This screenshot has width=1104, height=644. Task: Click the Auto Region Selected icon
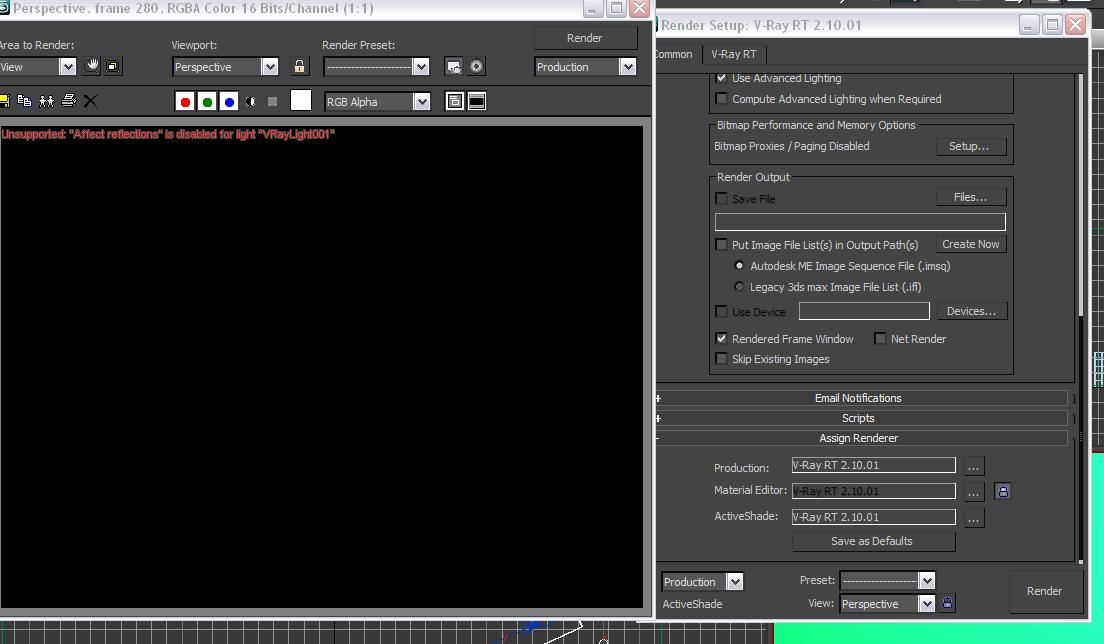(113, 66)
